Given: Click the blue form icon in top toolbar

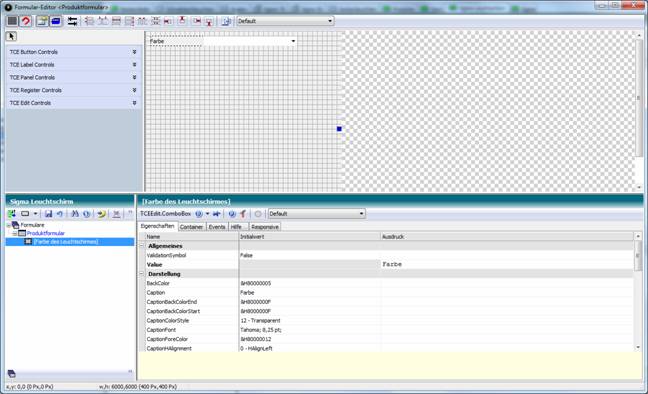Looking at the screenshot, I should 56,21.
